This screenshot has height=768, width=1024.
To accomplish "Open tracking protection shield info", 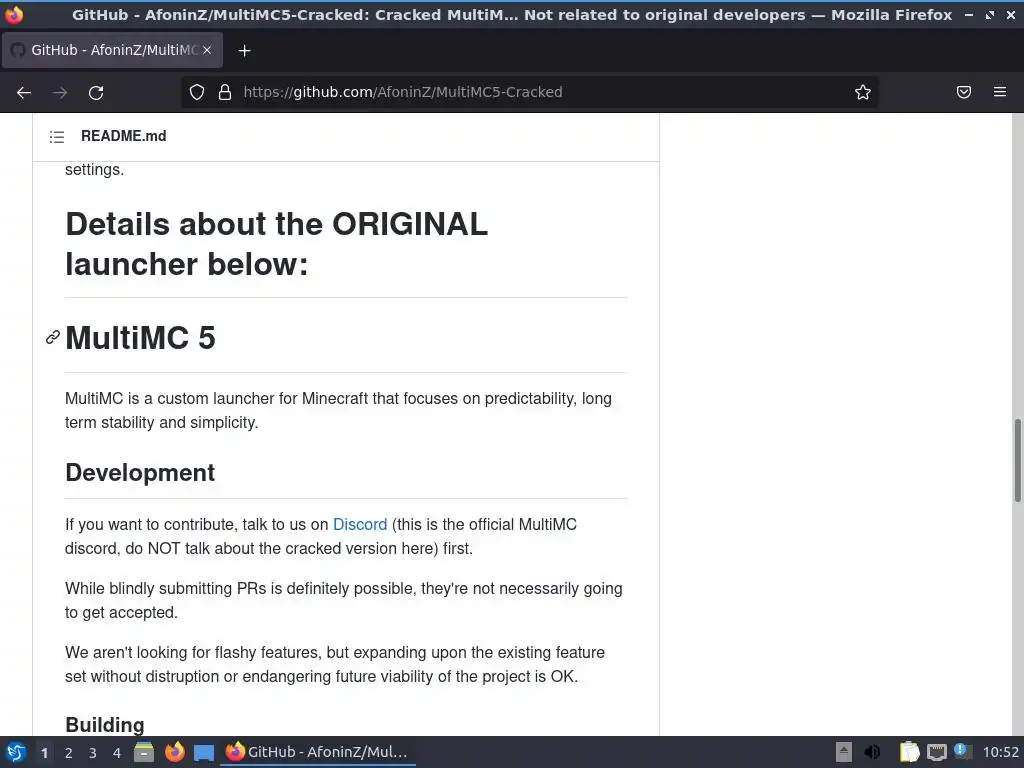I will click(197, 92).
